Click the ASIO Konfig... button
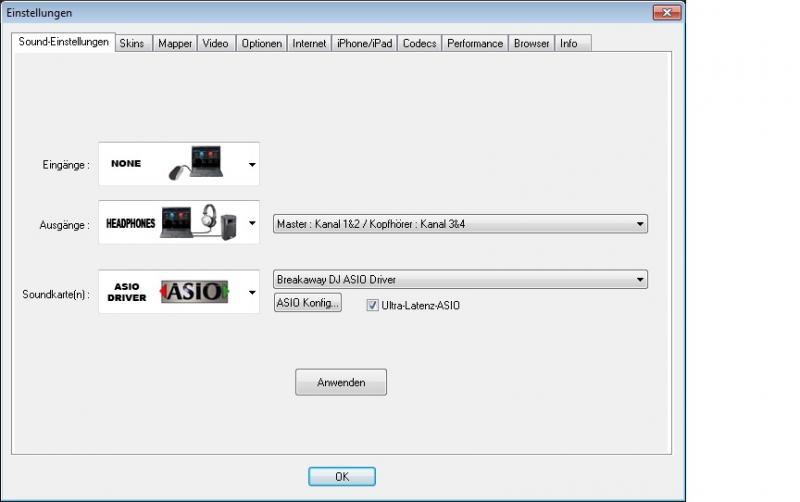 click(x=308, y=303)
